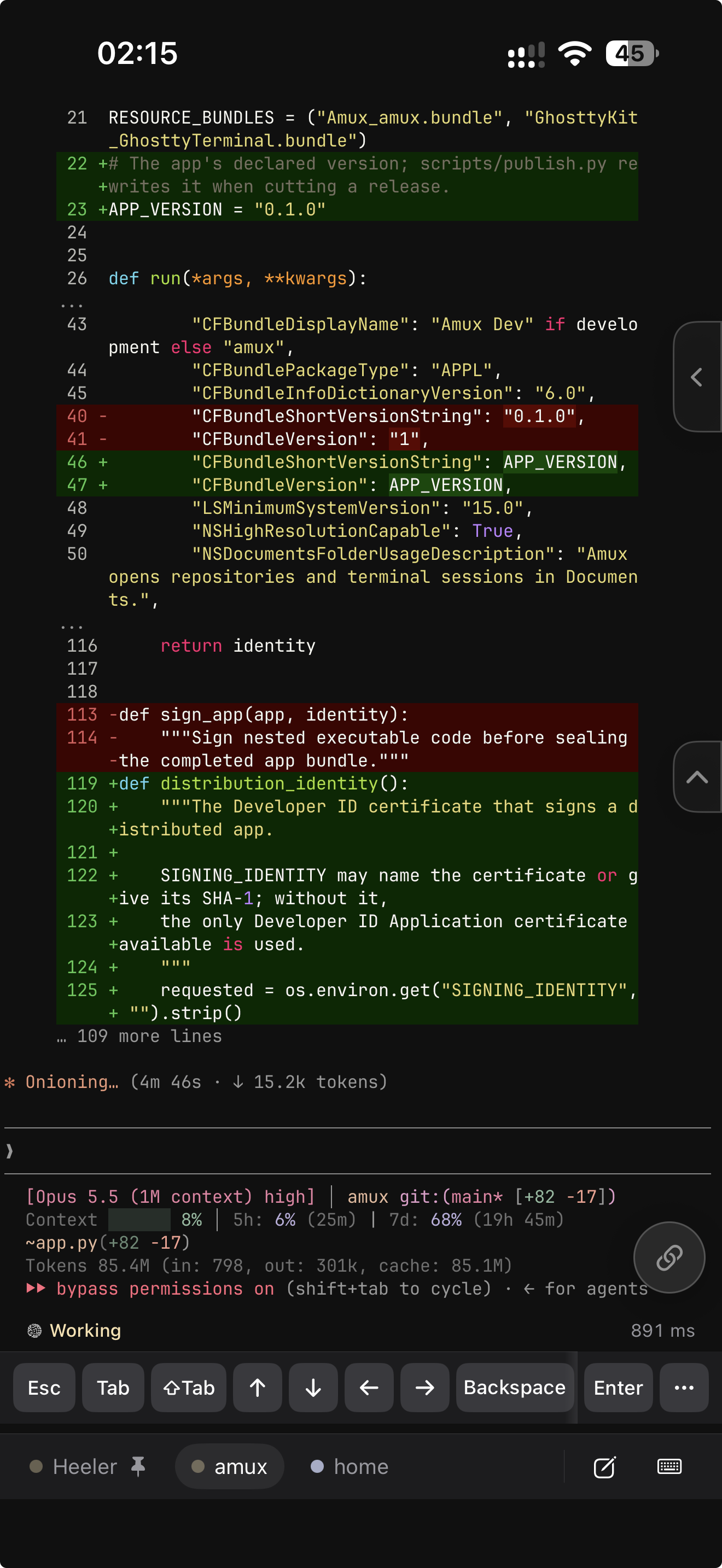Toggle the pin on the Heeler tab

point(138,1466)
